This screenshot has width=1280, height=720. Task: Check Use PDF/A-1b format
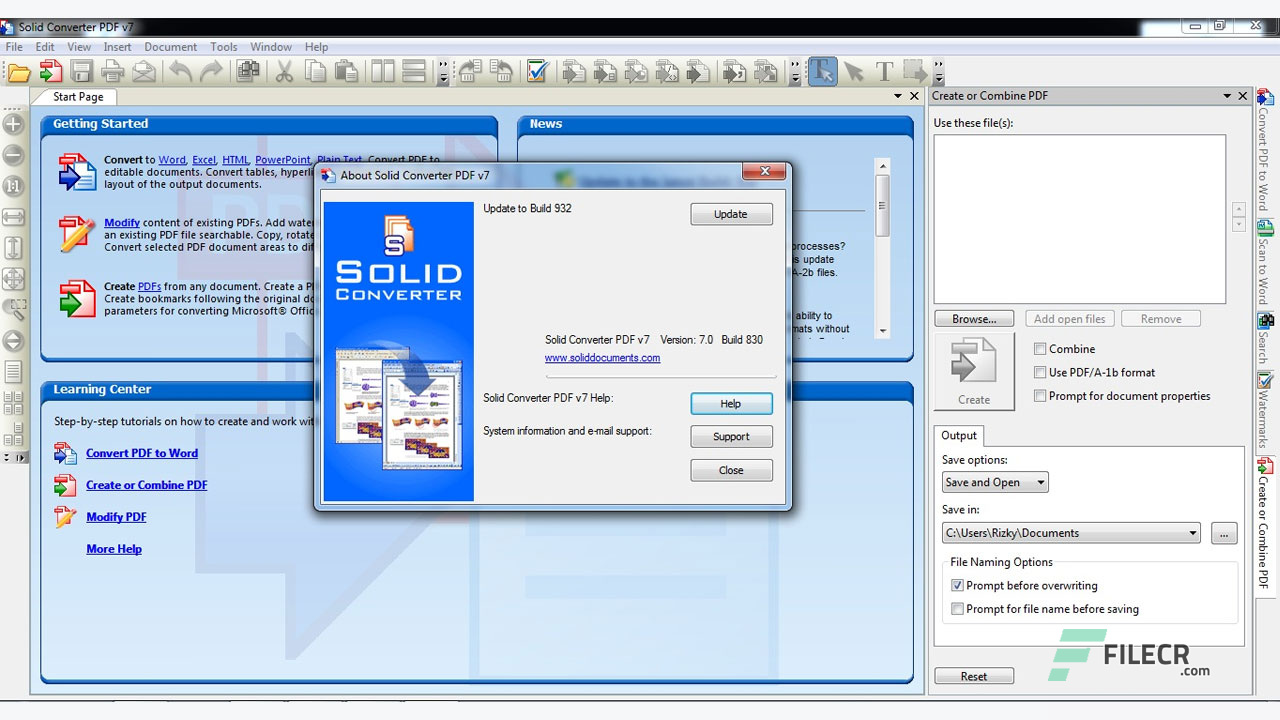tap(1040, 372)
